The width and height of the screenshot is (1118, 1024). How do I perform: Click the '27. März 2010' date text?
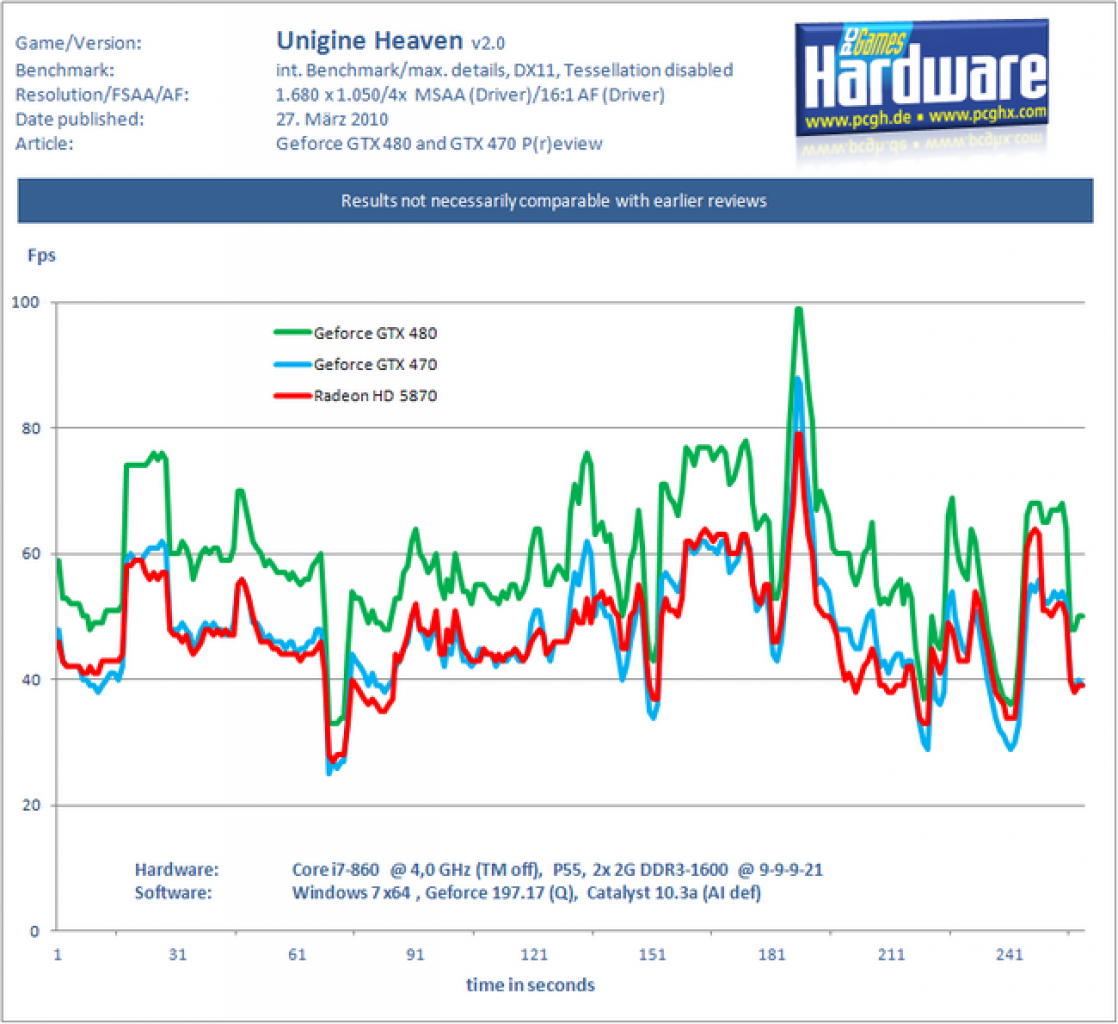[332, 119]
